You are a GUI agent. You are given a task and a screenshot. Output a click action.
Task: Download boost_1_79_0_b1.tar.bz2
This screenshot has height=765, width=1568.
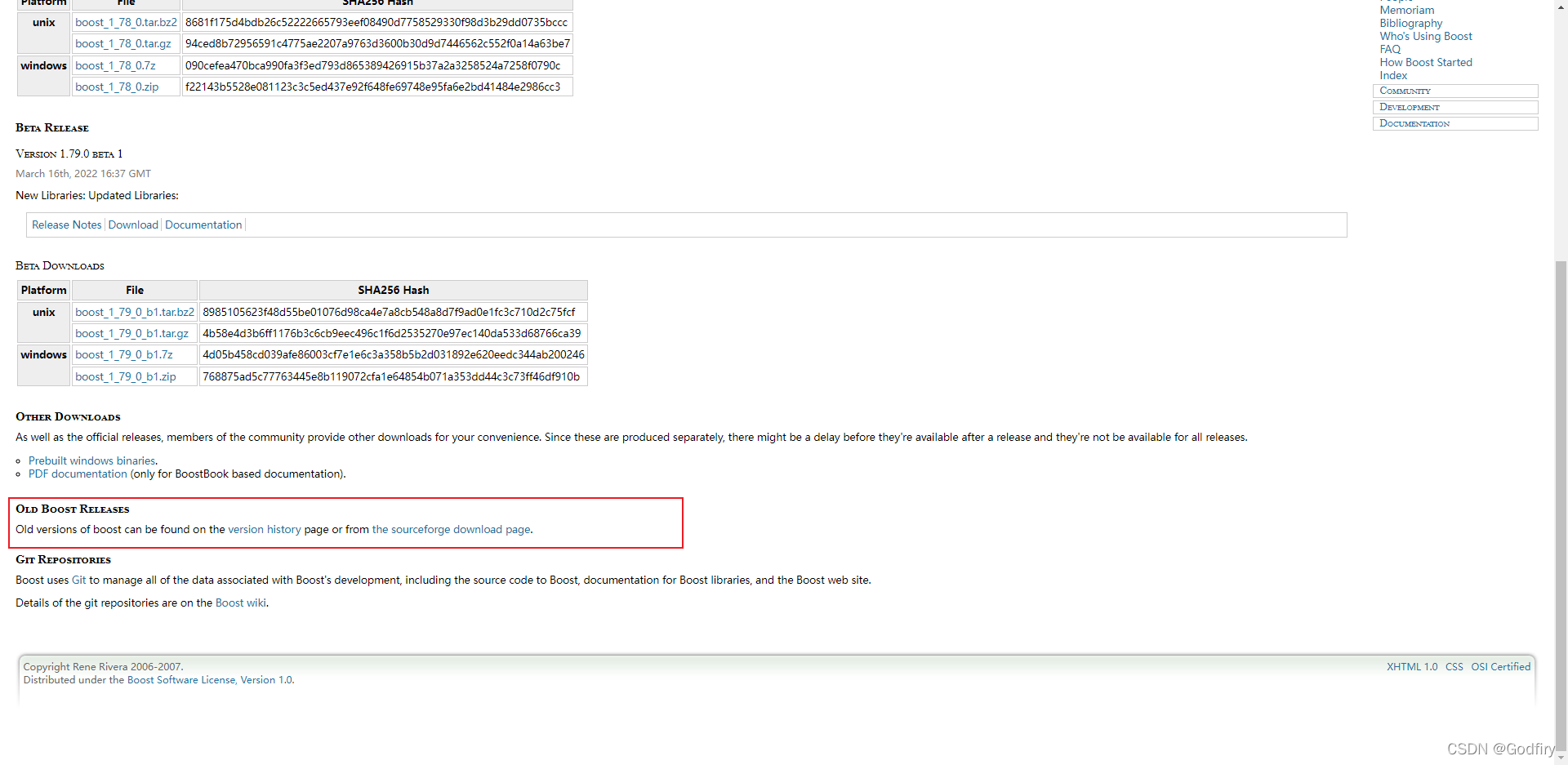[135, 312]
